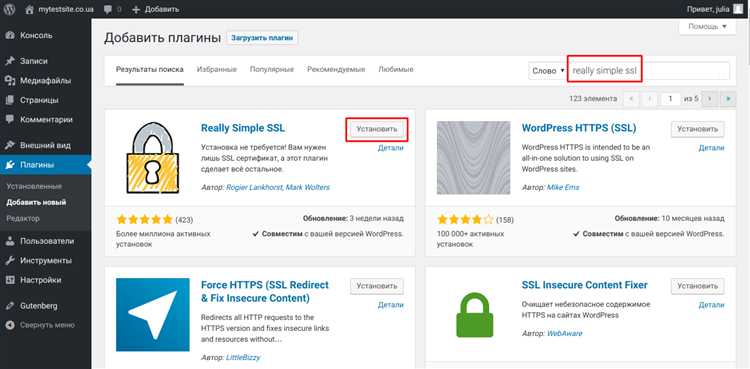The width and height of the screenshot is (750, 369).
Task: Click author link WebAware
Action: point(564,333)
